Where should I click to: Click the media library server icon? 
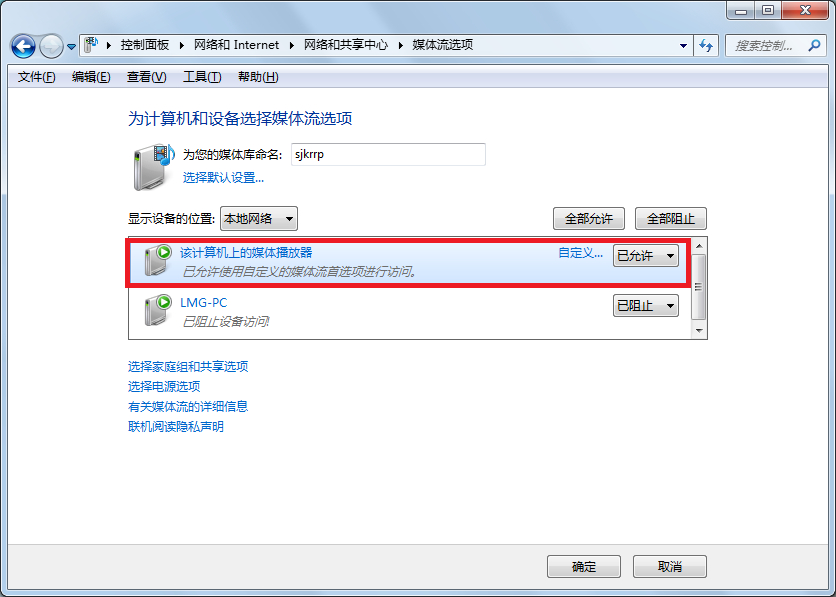[153, 166]
